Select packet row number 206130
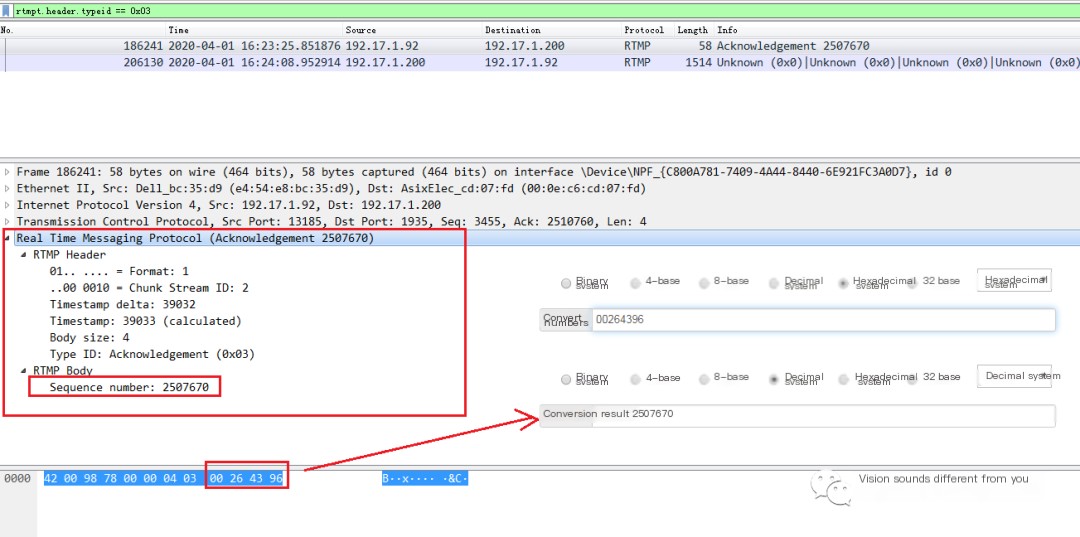 (x=540, y=63)
